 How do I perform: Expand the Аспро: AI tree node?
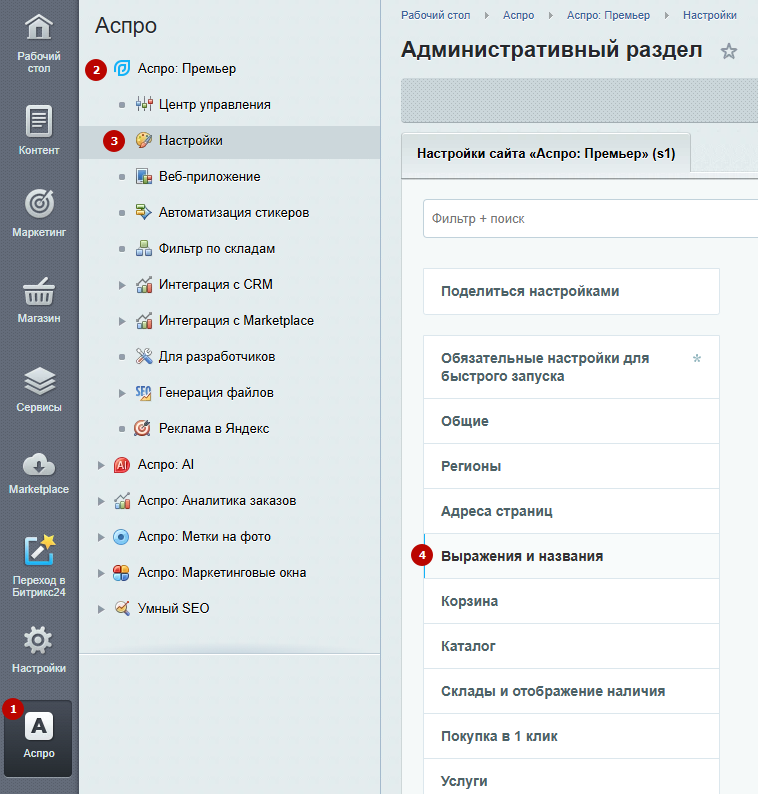point(101,465)
